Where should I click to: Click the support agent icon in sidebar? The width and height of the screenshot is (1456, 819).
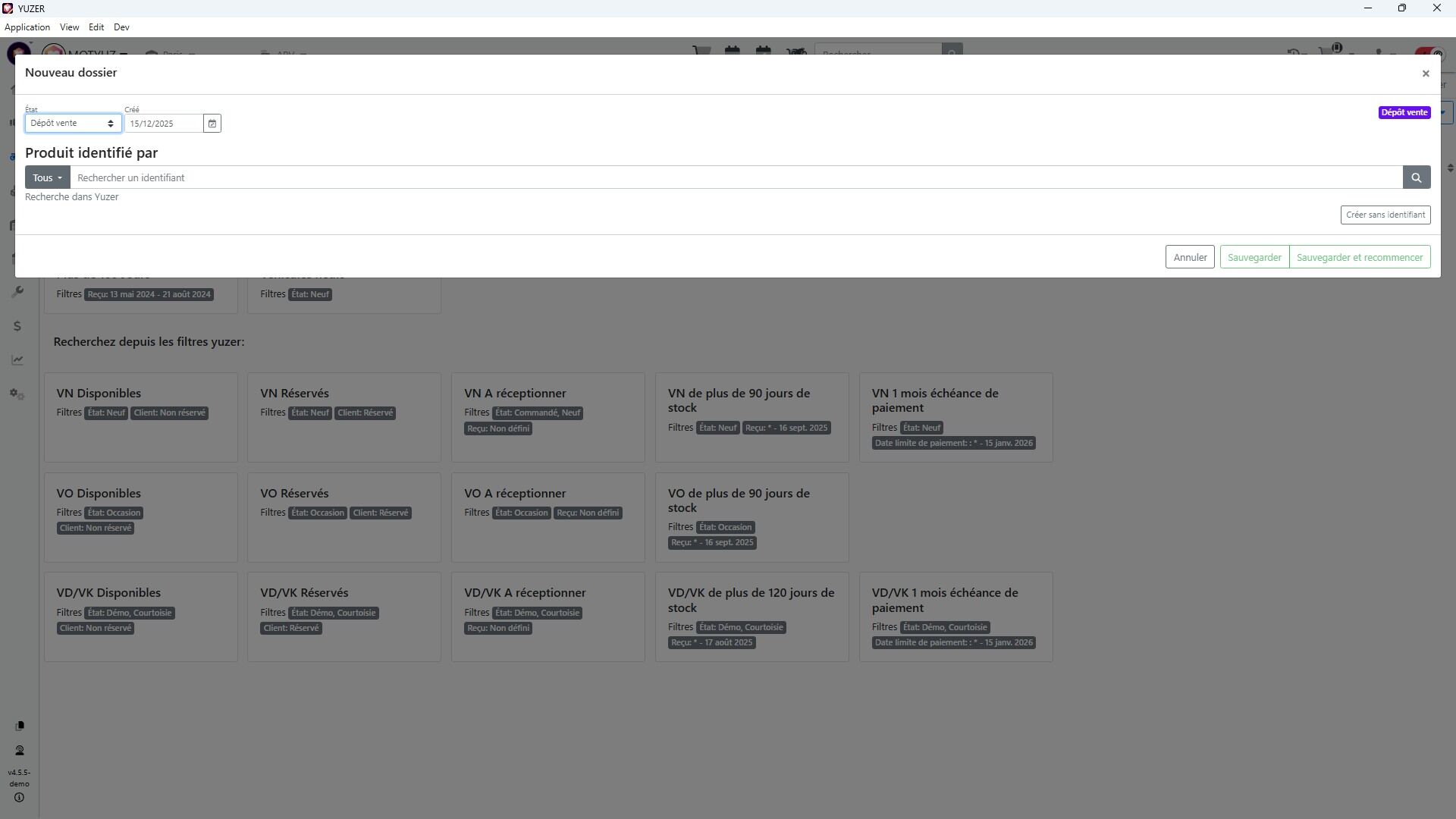coord(20,751)
